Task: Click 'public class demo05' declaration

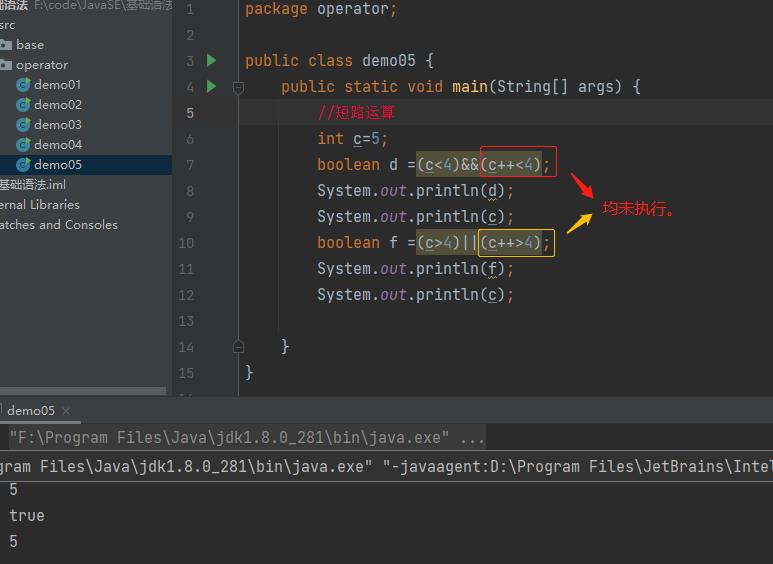Action: [330, 61]
